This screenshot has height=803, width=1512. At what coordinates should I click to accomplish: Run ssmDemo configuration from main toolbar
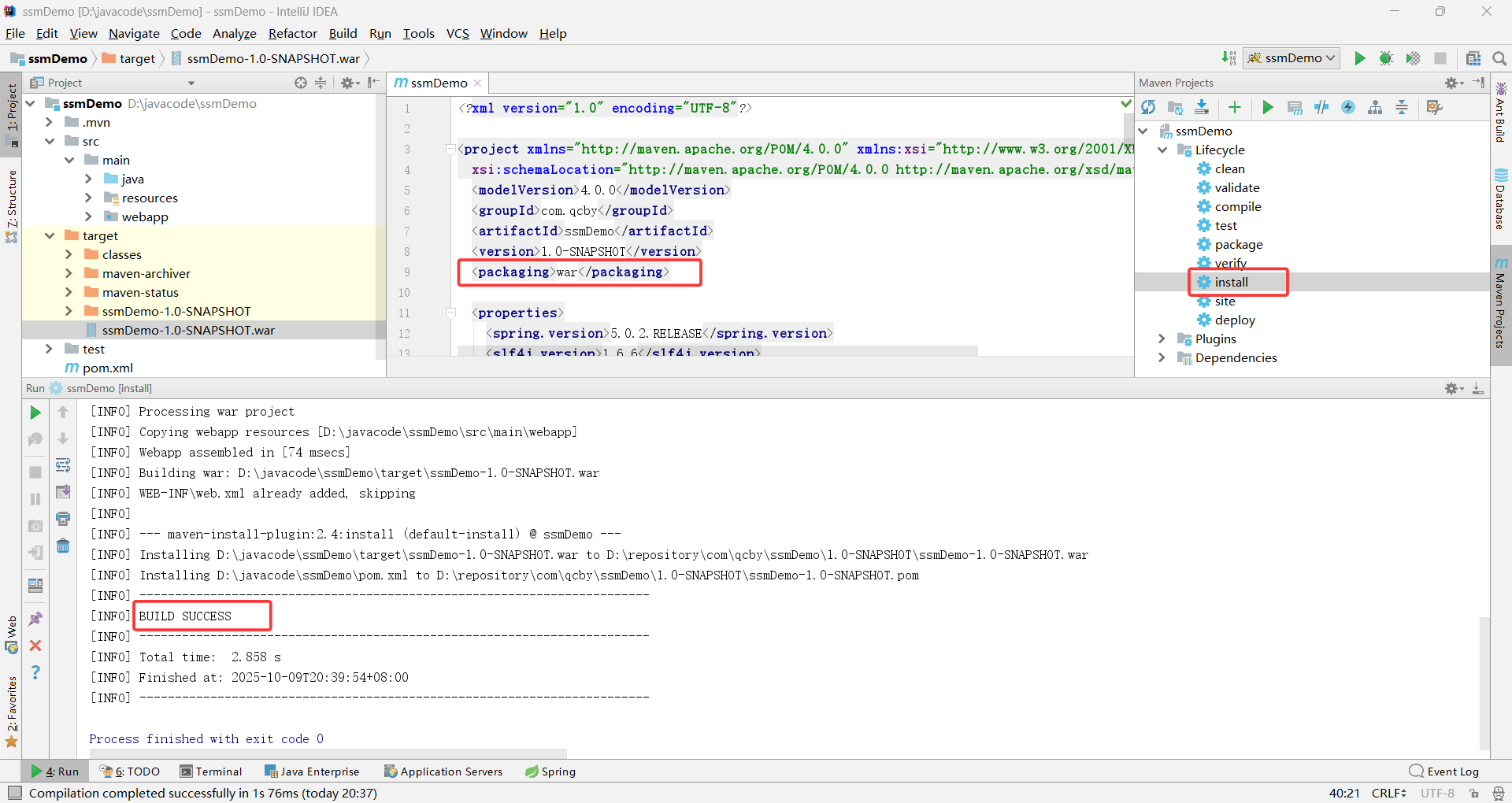coord(1360,58)
